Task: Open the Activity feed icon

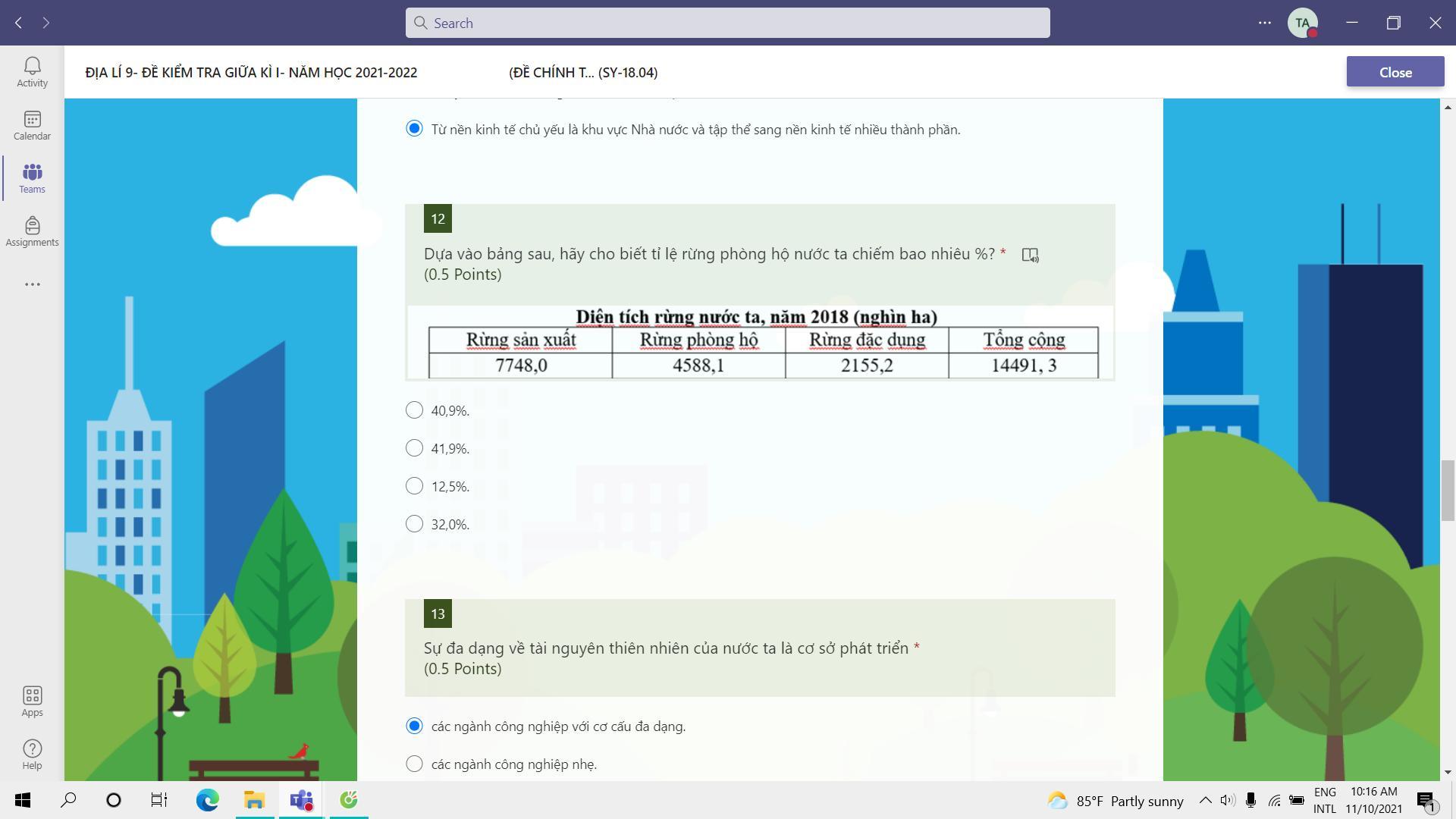Action: click(x=32, y=72)
